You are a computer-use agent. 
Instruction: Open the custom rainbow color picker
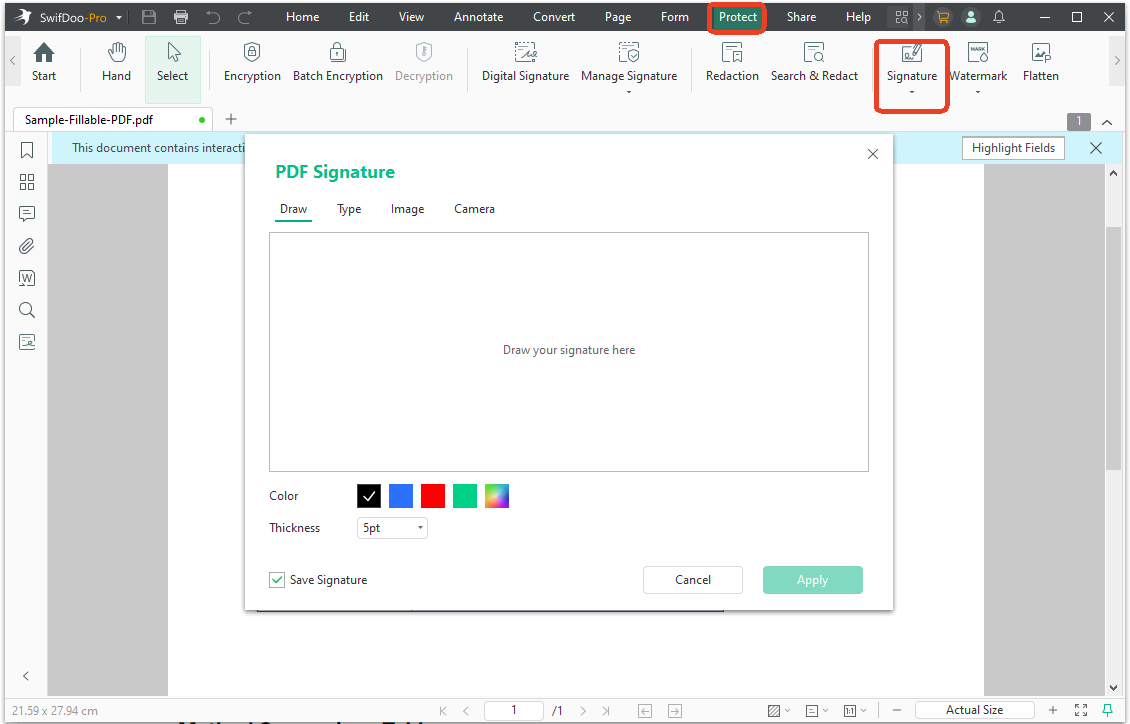pos(497,496)
